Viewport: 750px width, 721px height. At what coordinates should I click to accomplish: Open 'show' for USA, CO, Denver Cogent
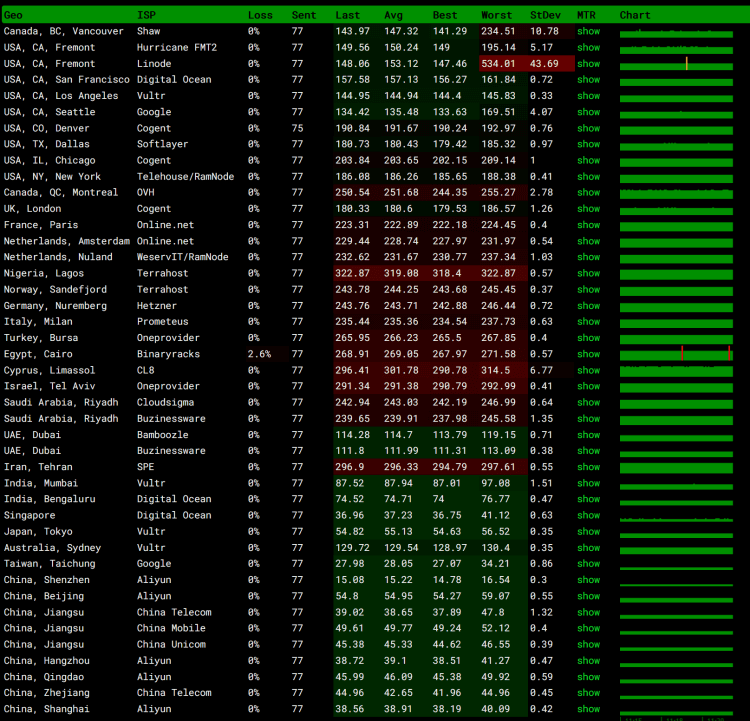pos(588,128)
